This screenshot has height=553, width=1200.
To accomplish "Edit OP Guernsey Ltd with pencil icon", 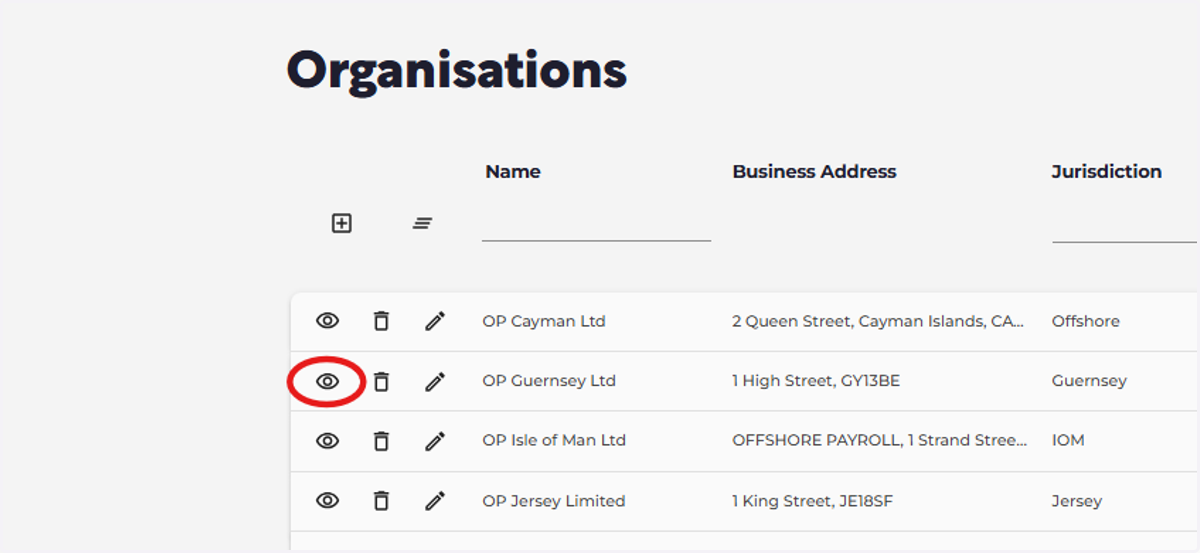I will (x=435, y=381).
